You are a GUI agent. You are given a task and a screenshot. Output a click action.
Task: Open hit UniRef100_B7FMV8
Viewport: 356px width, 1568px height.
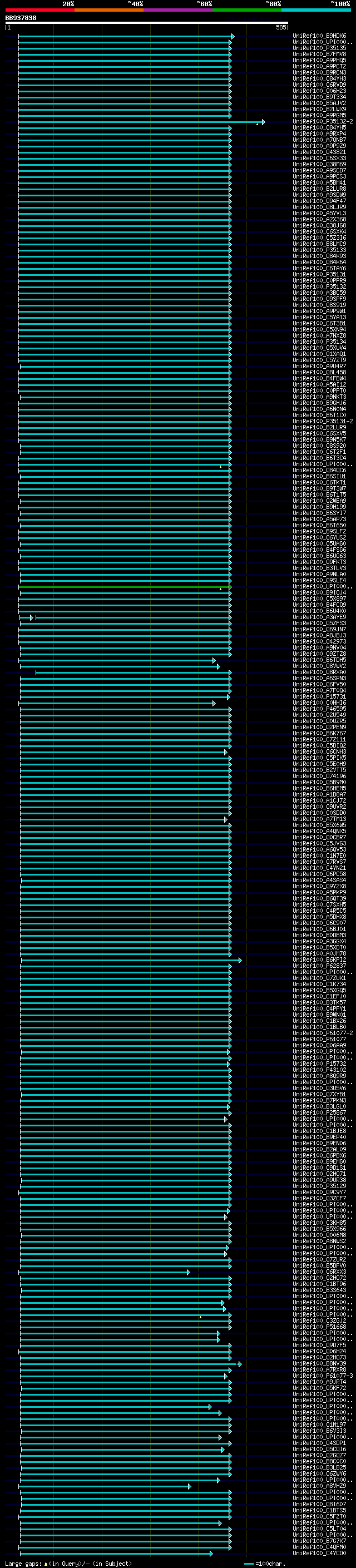click(x=319, y=54)
